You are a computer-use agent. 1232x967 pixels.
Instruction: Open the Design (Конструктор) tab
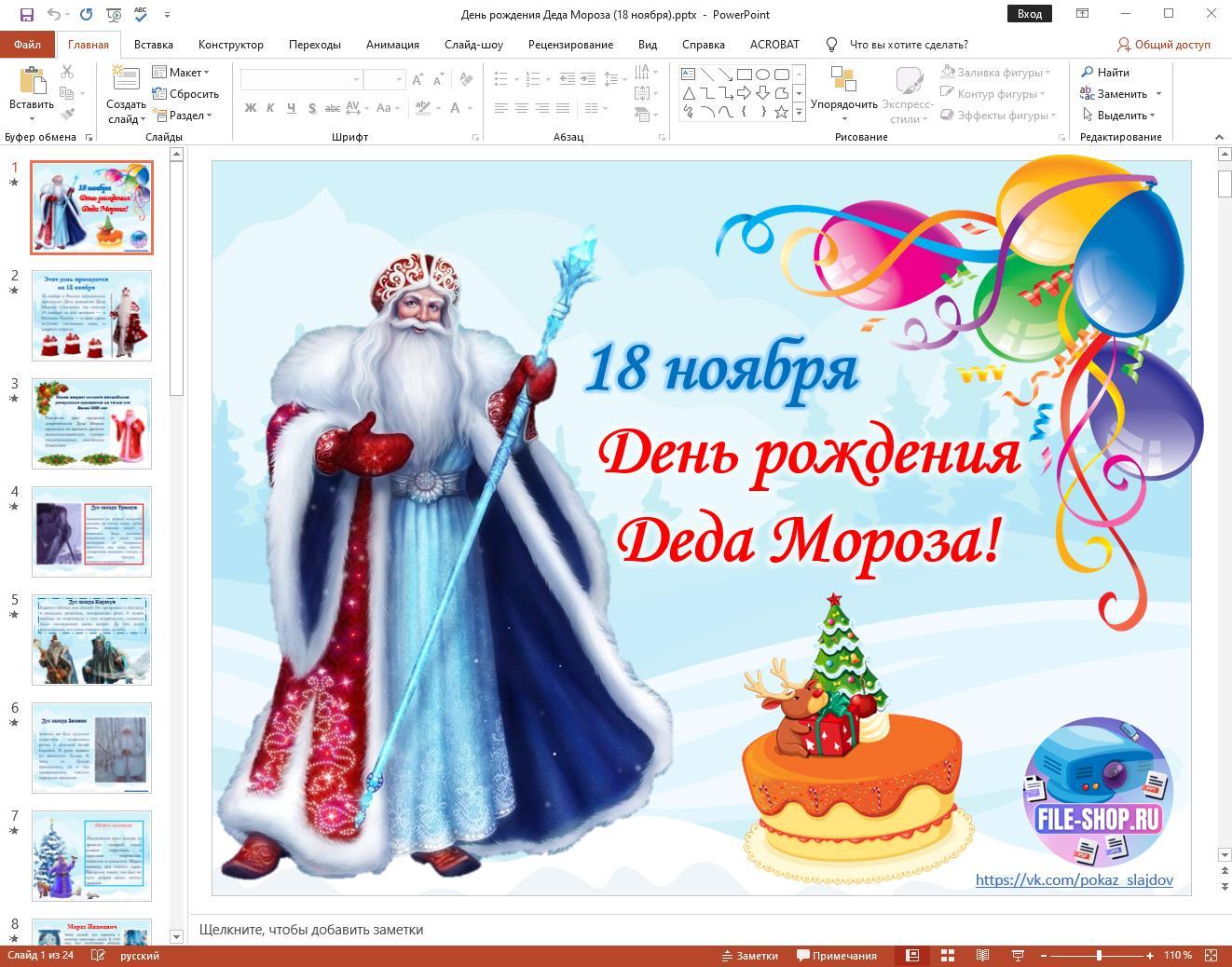pos(231,44)
